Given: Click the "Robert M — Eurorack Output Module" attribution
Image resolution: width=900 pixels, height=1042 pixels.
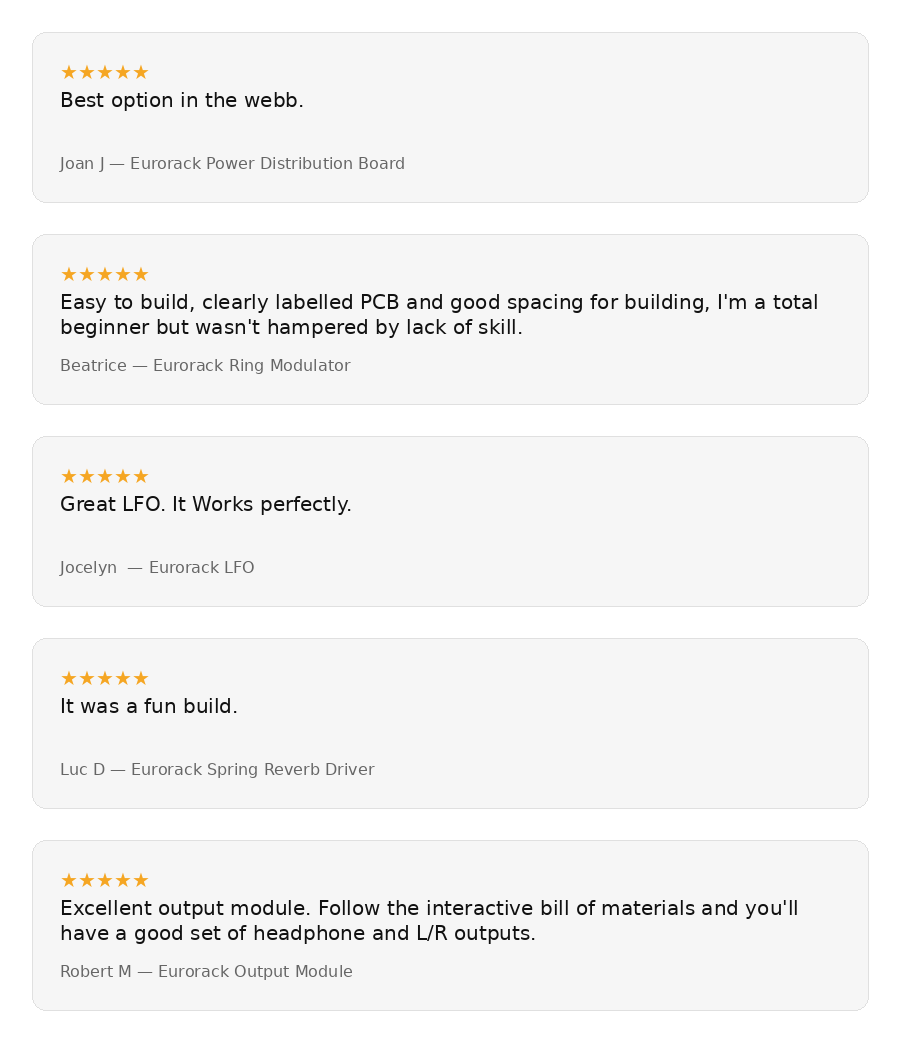Looking at the screenshot, I should pos(206,972).
